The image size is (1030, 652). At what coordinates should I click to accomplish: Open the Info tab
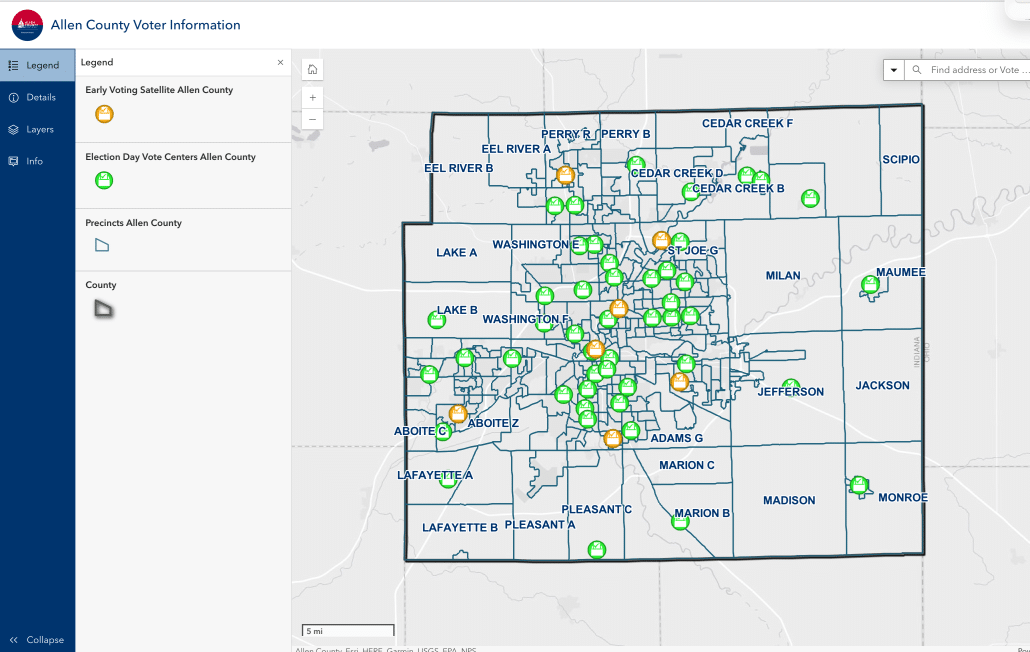(x=37, y=161)
